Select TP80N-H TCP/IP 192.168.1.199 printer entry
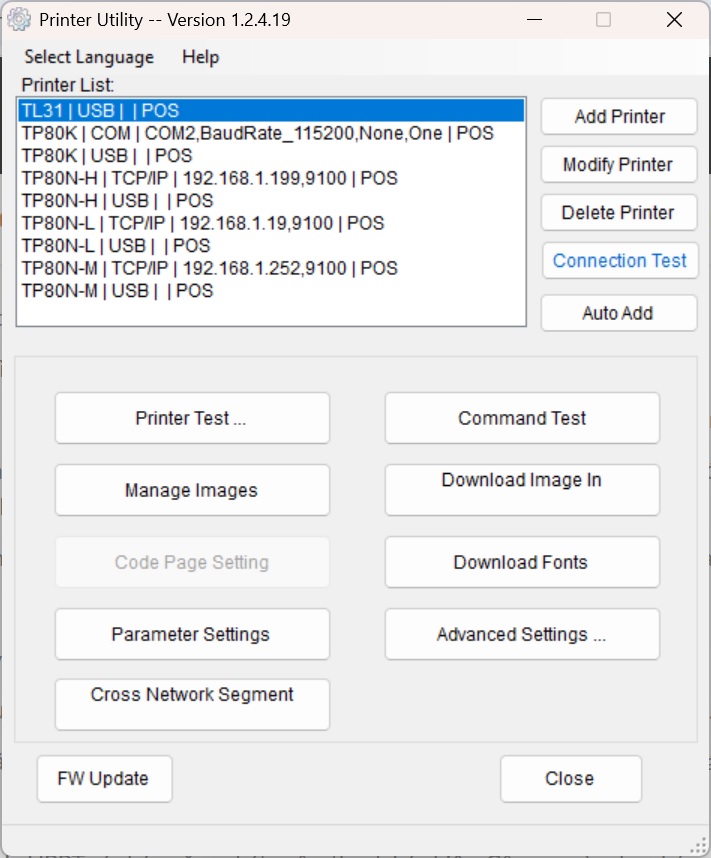This screenshot has width=711, height=858. point(209,178)
